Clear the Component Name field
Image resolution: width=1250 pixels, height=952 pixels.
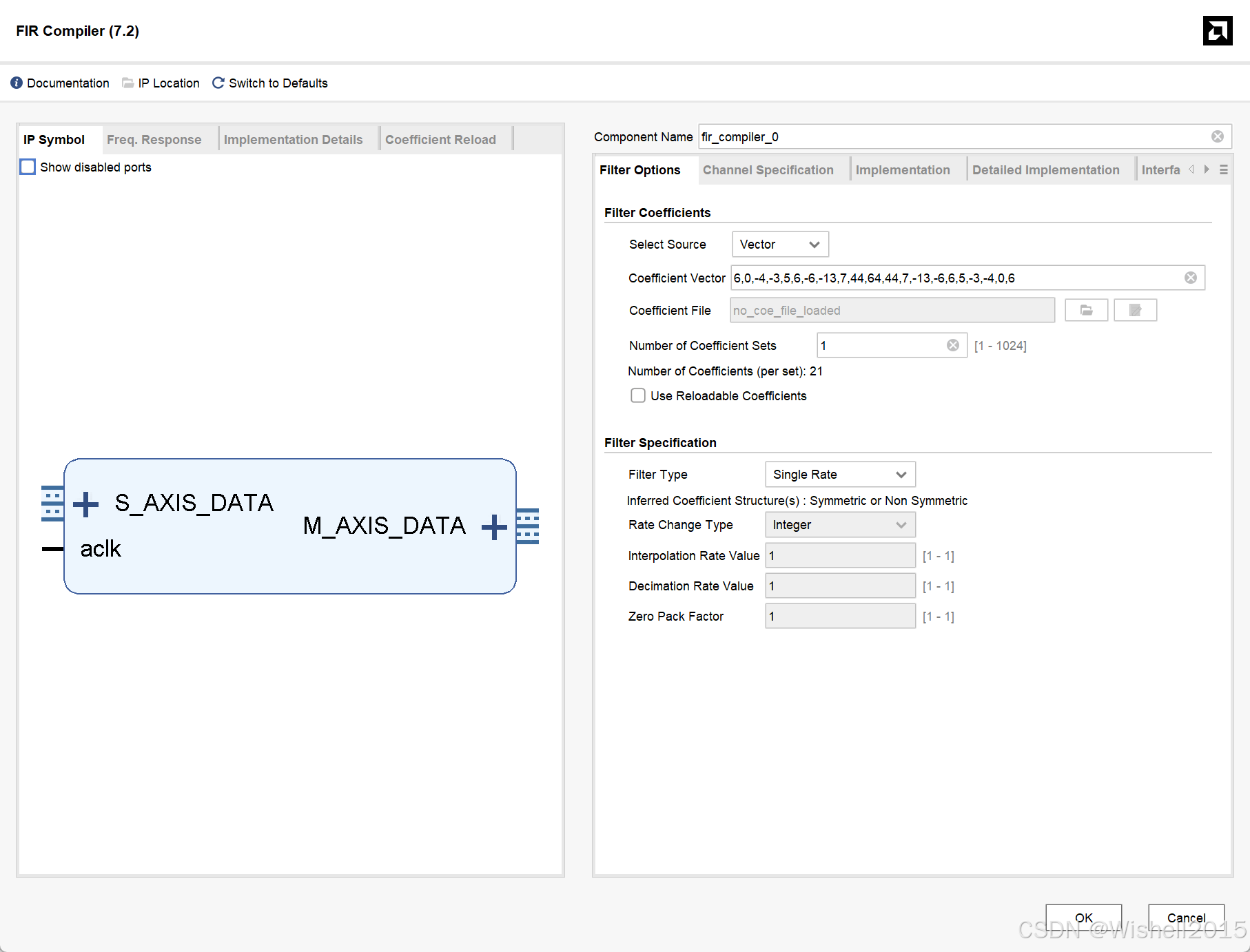[1218, 136]
